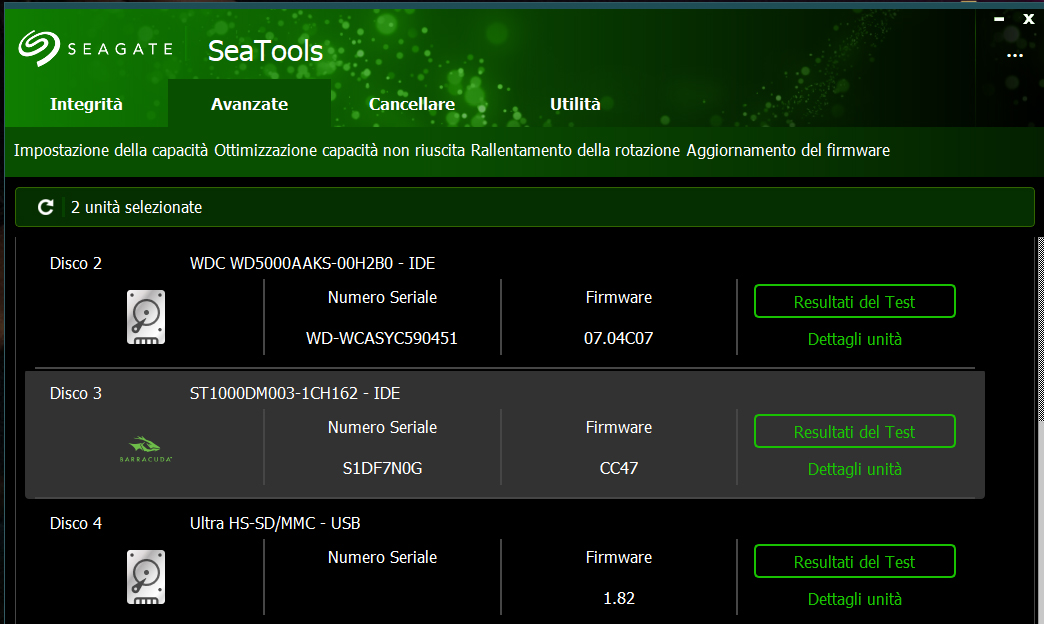Minimize the SeaTools window
The height and width of the screenshot is (624, 1044).
(999, 19)
